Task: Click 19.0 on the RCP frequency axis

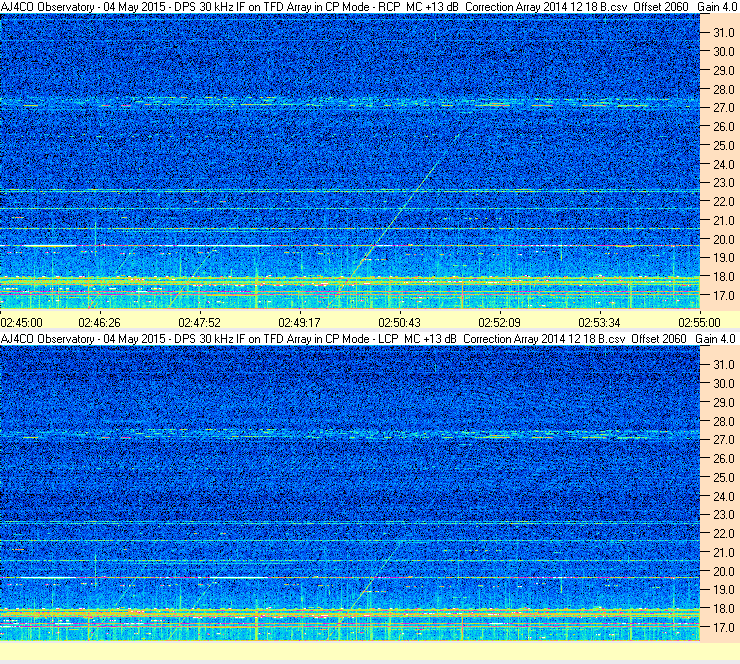Action: pos(723,258)
